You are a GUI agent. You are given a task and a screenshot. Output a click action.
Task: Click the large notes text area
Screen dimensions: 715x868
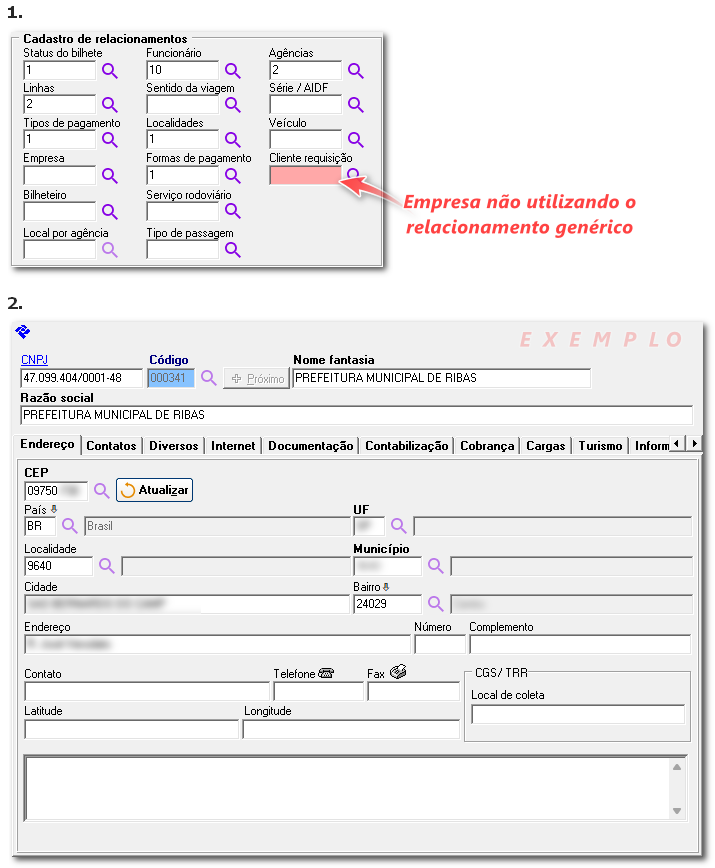pyautogui.click(x=347, y=788)
